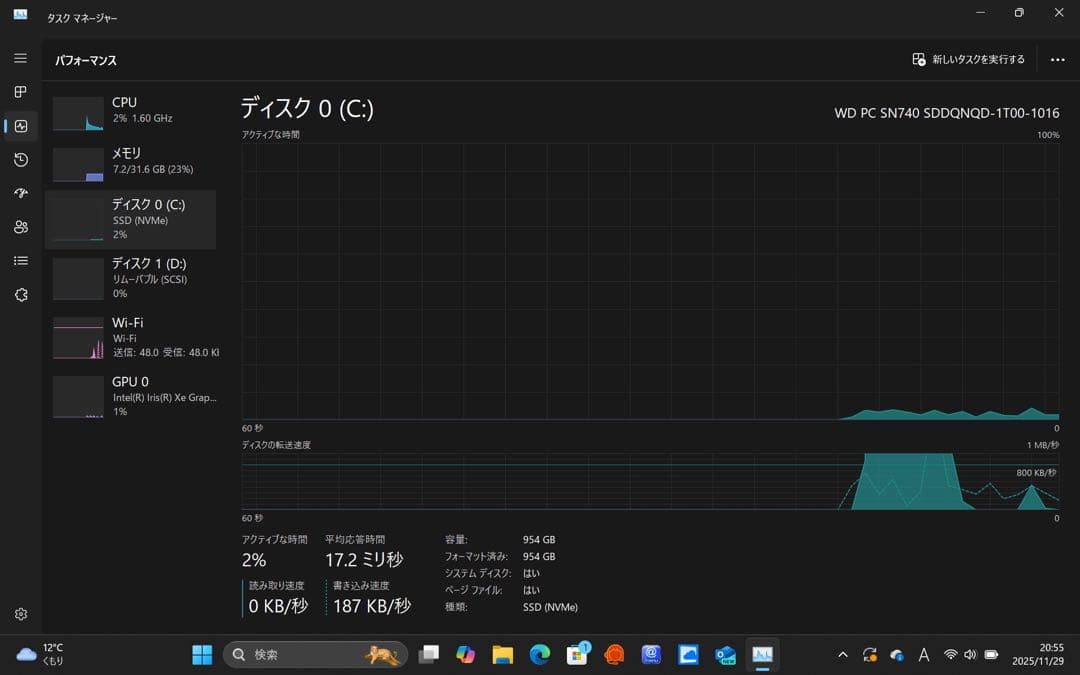The height and width of the screenshot is (675, 1080).
Task: Open the Services page
Action: (20, 294)
